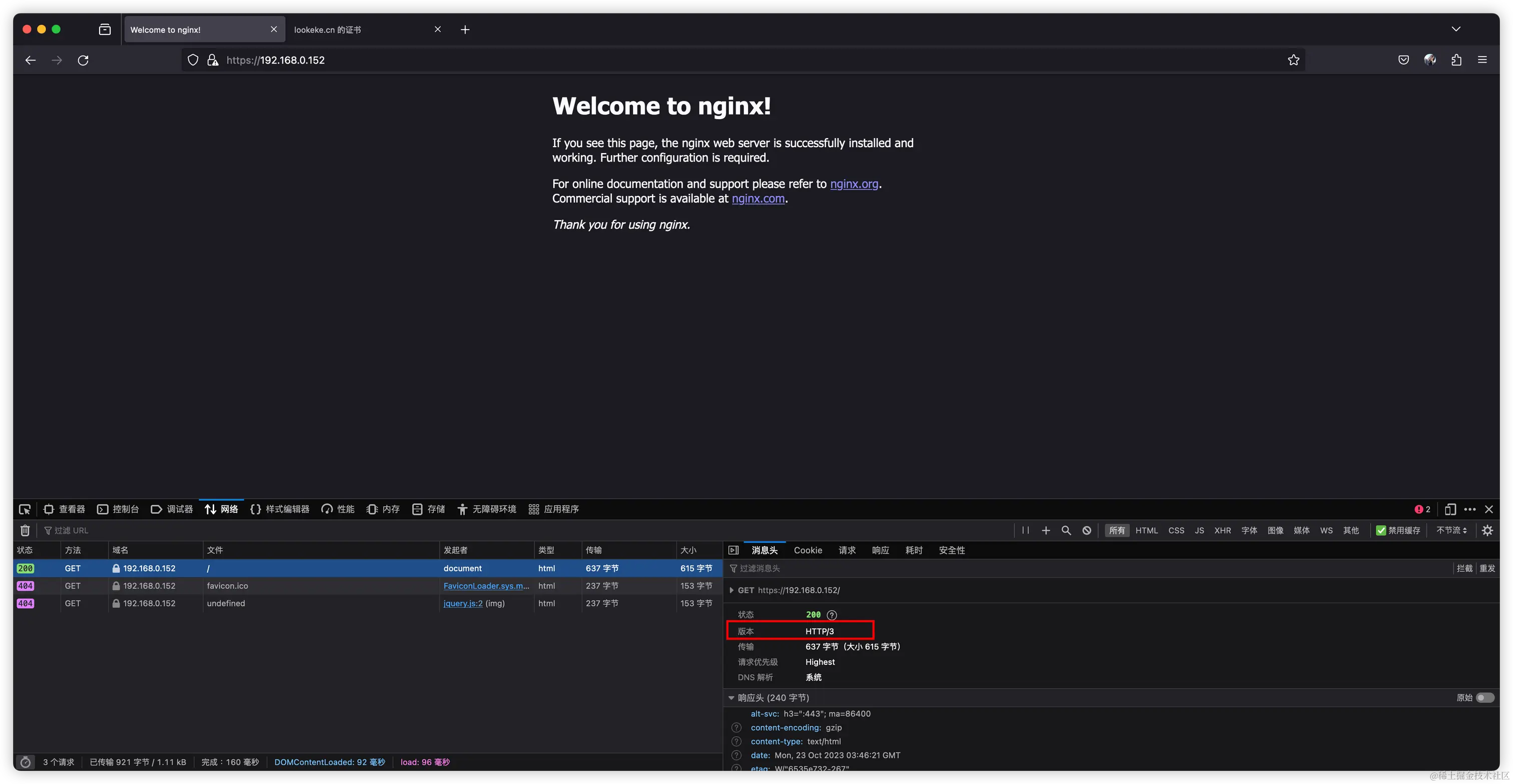This screenshot has height=784, width=1513.
Task: Open the tracking protection shield icon
Action: click(x=193, y=60)
